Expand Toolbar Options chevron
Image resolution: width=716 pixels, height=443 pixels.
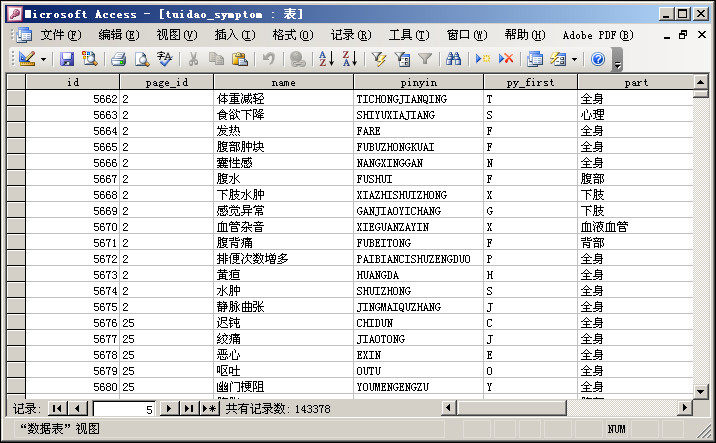(617, 60)
